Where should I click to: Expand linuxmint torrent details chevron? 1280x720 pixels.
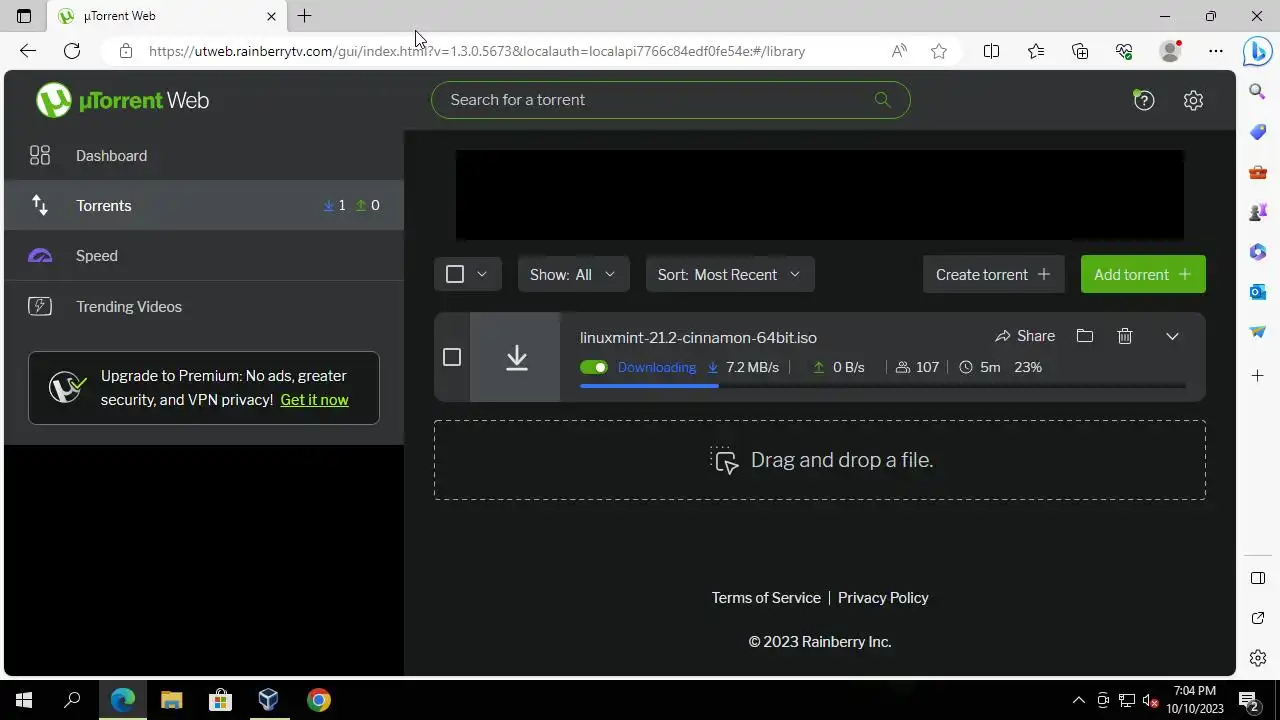(x=1172, y=336)
